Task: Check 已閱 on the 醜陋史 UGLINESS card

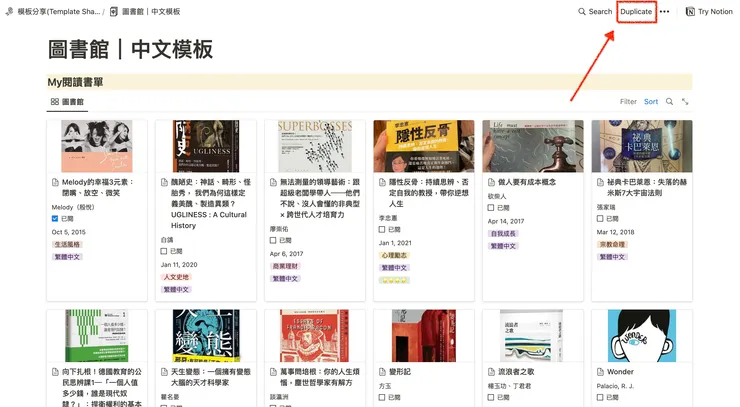Action: [164, 251]
